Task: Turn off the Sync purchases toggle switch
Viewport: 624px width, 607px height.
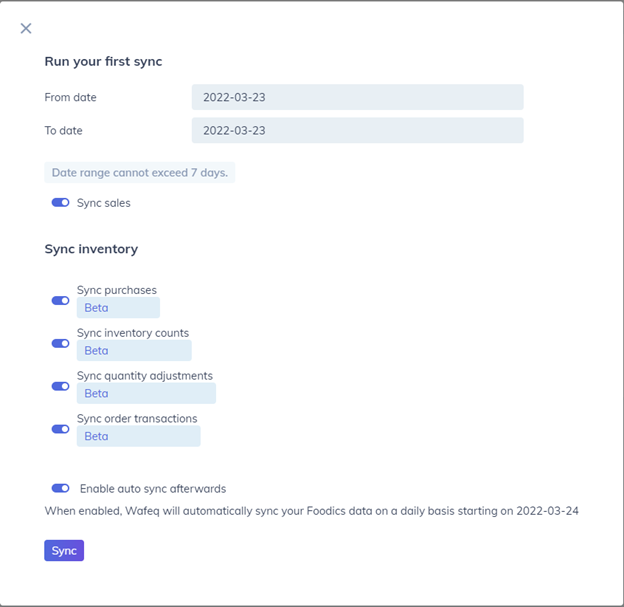Action: (60, 300)
